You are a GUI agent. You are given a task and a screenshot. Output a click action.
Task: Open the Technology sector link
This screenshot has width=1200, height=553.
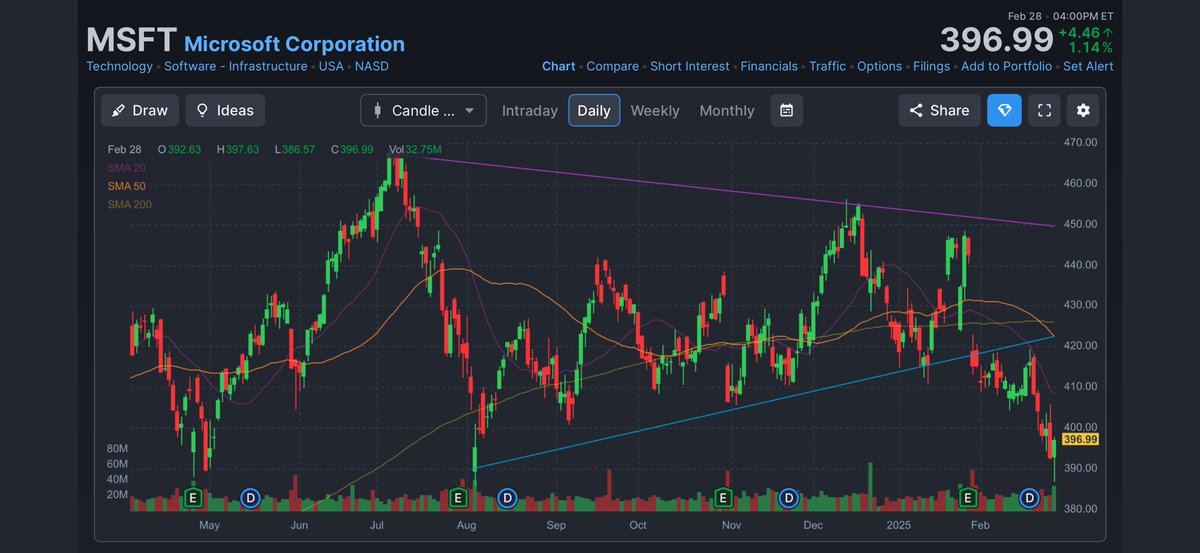pos(119,66)
